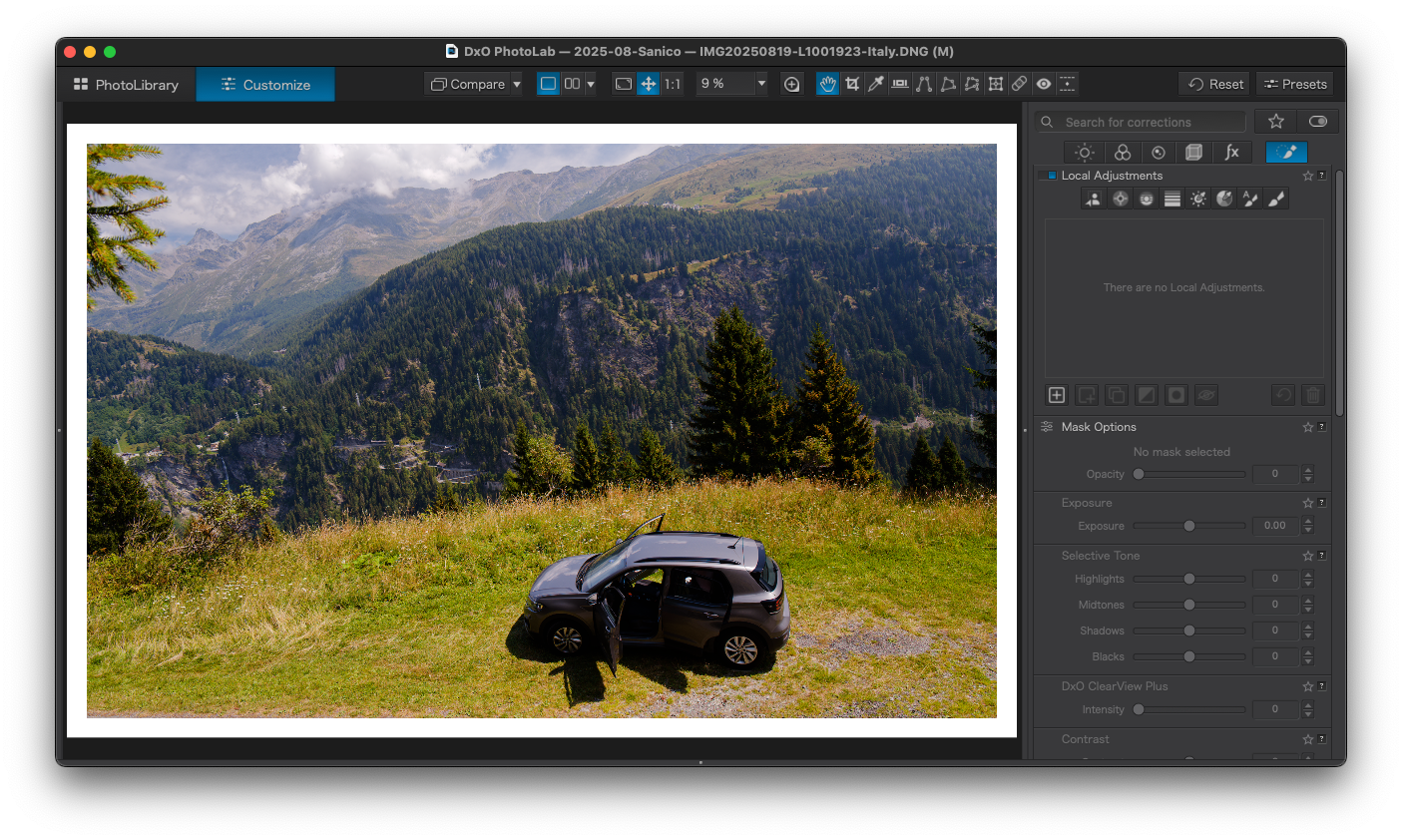Switch to the PhotoLibrary tab
1402x840 pixels.
[x=126, y=85]
